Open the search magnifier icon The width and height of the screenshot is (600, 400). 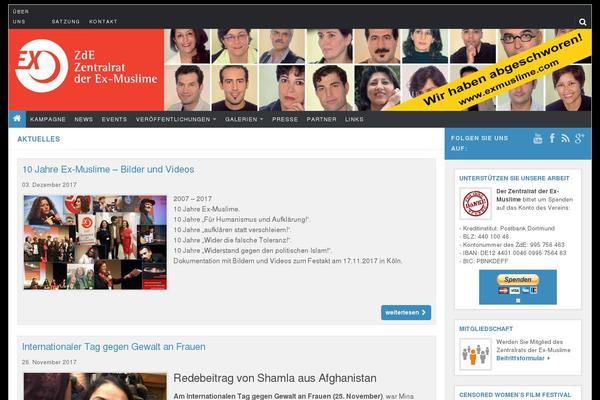click(x=582, y=22)
